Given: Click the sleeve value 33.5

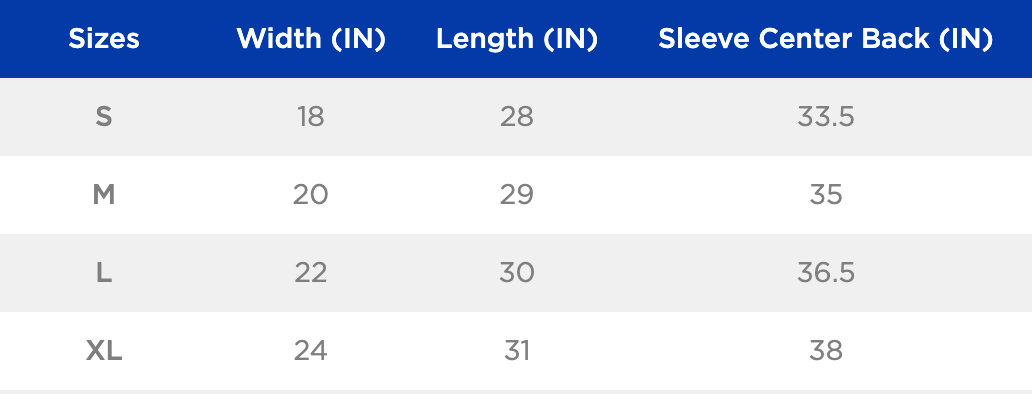Looking at the screenshot, I should 825,117.
